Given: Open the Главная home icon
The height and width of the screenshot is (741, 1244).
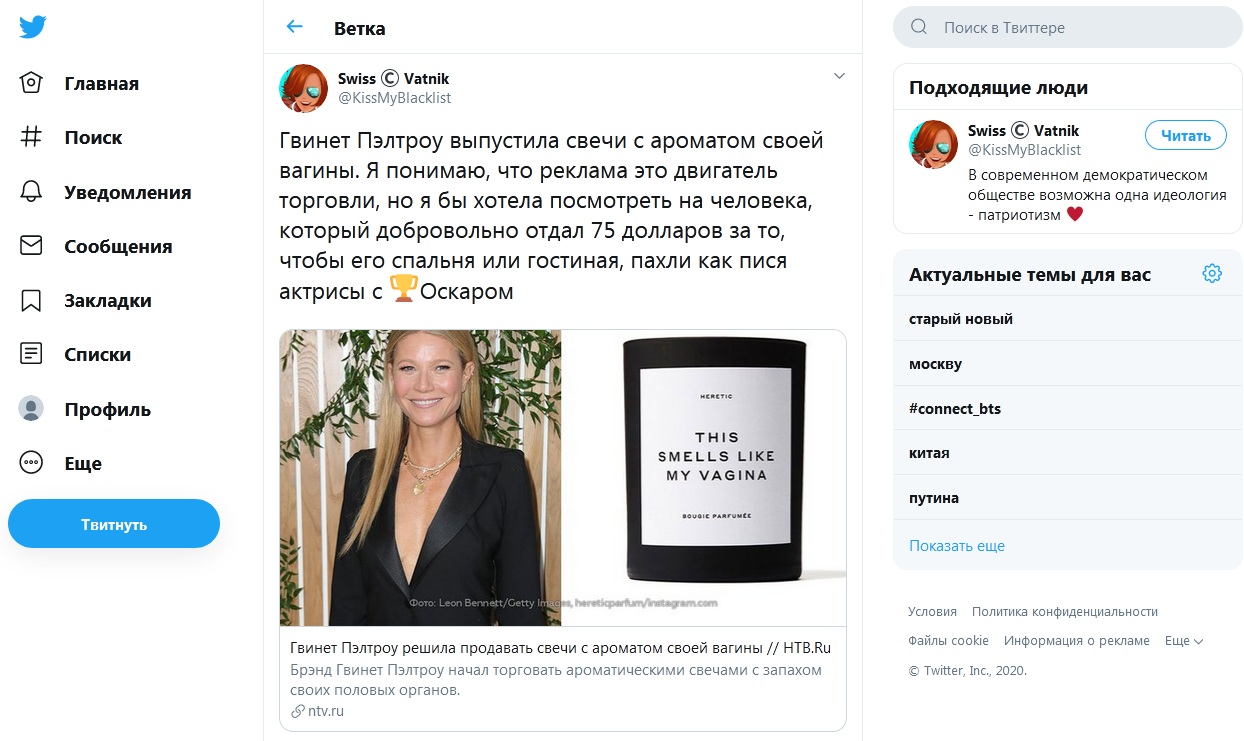Looking at the screenshot, I should click(x=32, y=83).
